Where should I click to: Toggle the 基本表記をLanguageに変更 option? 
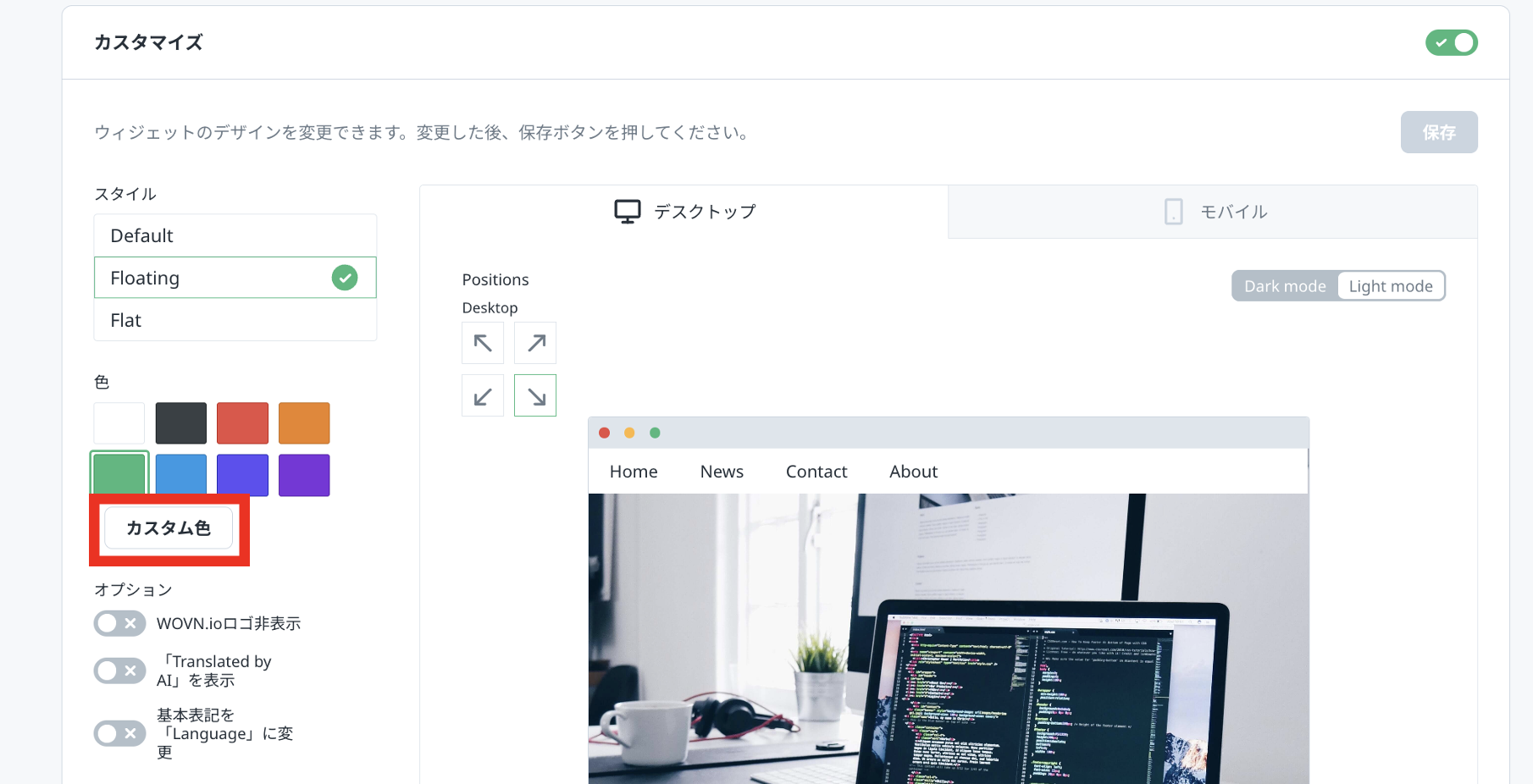pyautogui.click(x=119, y=733)
